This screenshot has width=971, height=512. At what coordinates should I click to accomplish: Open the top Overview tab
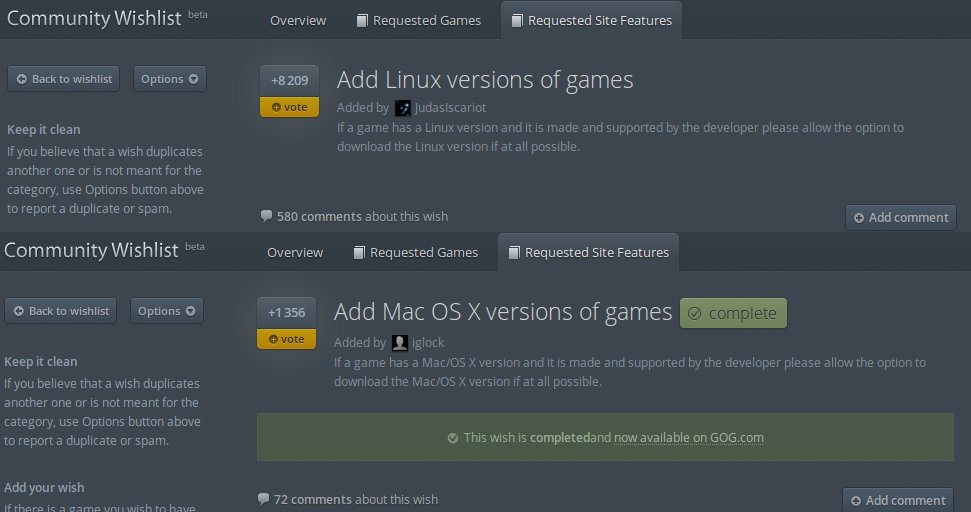[x=298, y=20]
